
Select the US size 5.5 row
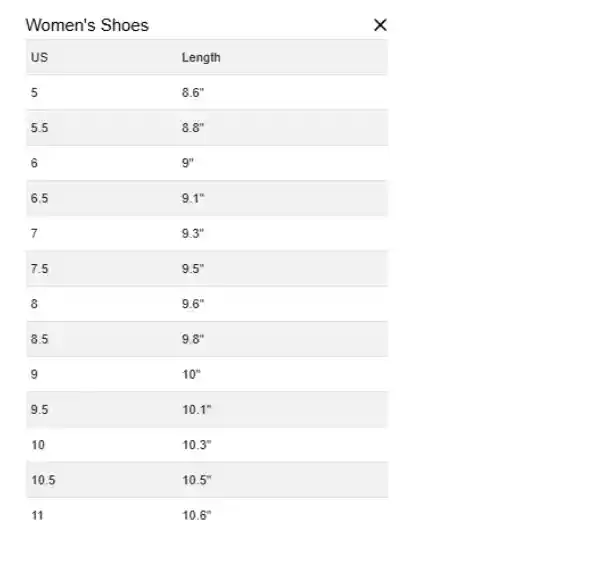coord(207,128)
